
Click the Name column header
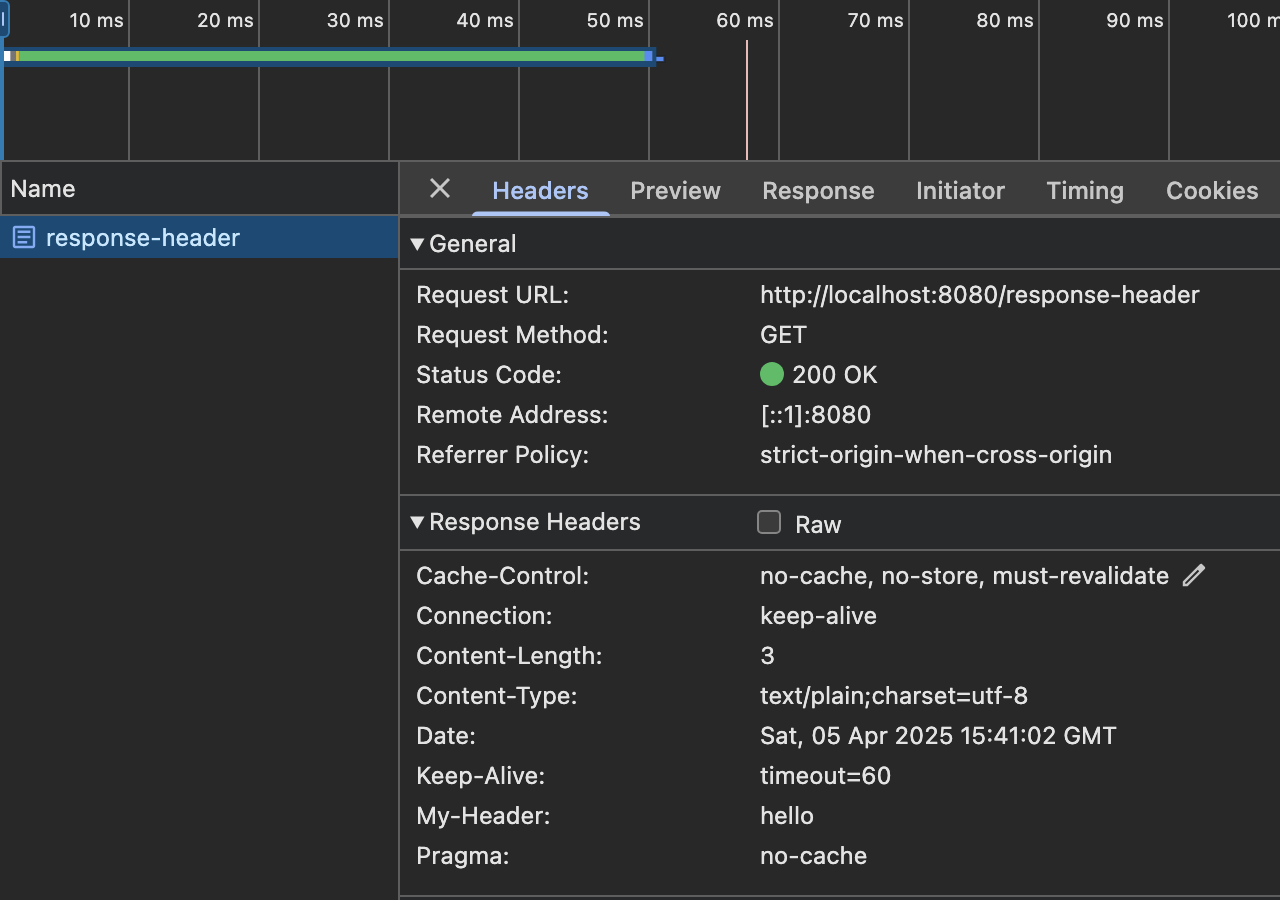point(43,189)
